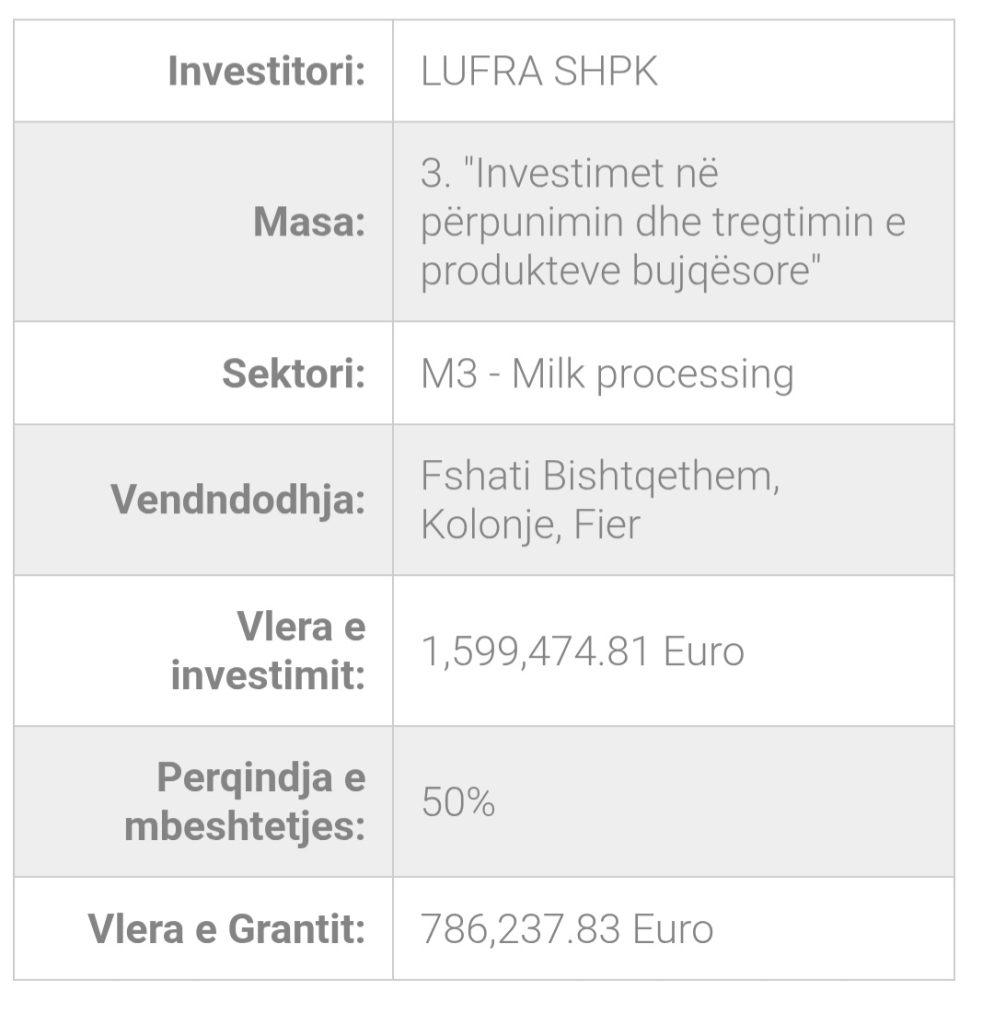Viewport: 994px width, 1024px height.
Task: Click the word Euro after 786,237.83
Action: 673,929
